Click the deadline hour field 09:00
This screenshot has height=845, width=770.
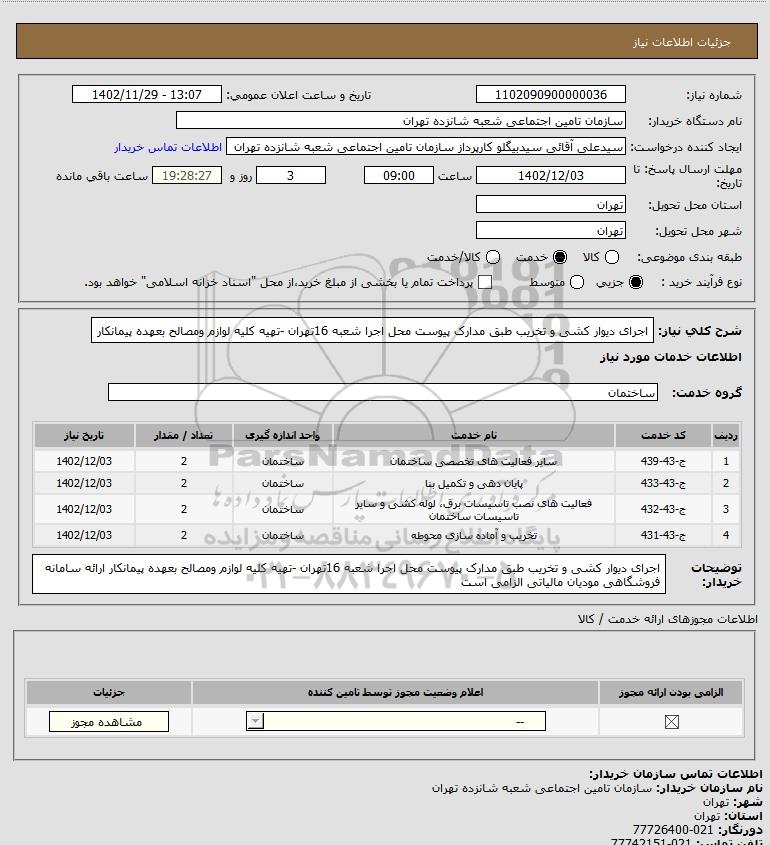pyautogui.click(x=399, y=175)
